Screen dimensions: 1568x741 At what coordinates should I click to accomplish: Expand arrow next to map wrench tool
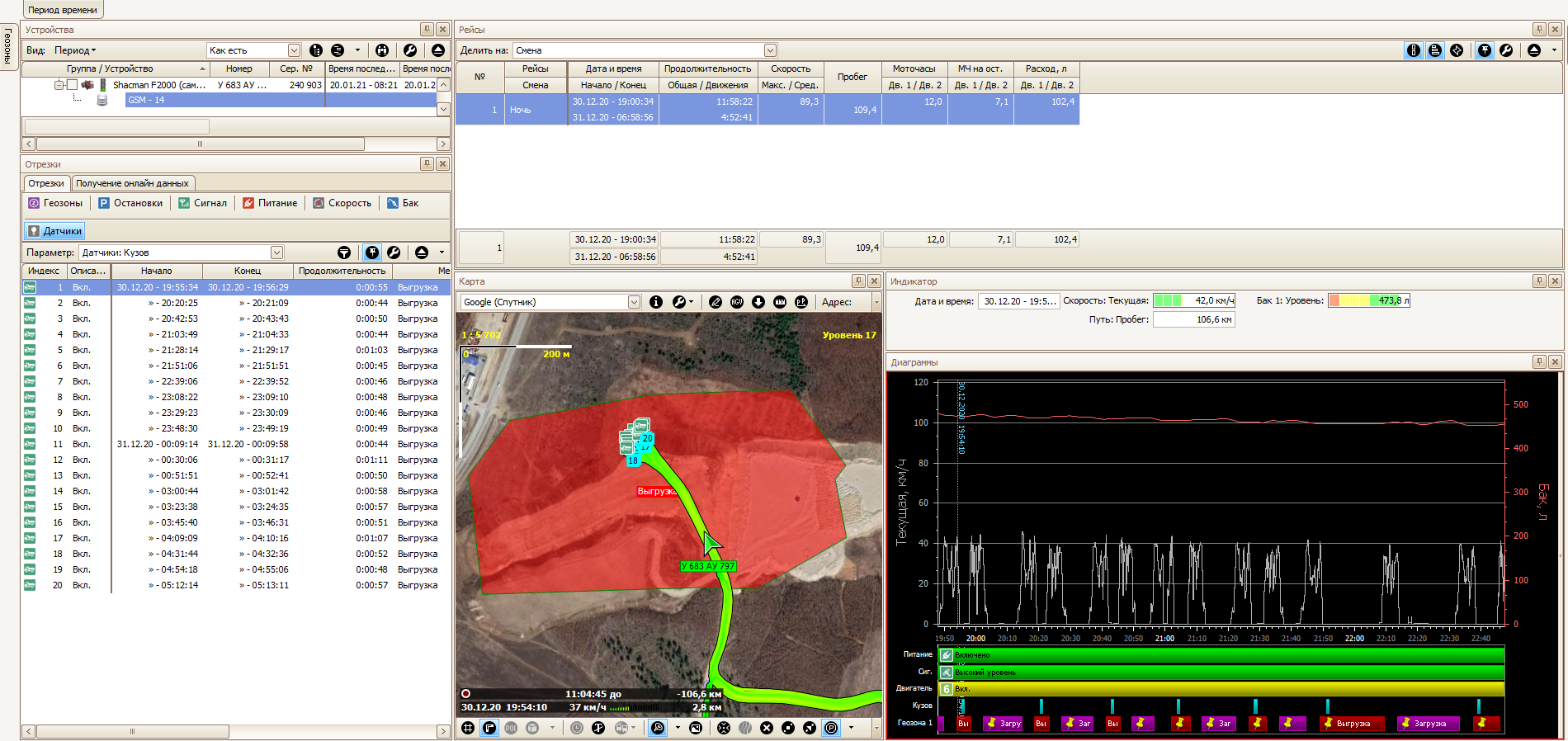[692, 302]
